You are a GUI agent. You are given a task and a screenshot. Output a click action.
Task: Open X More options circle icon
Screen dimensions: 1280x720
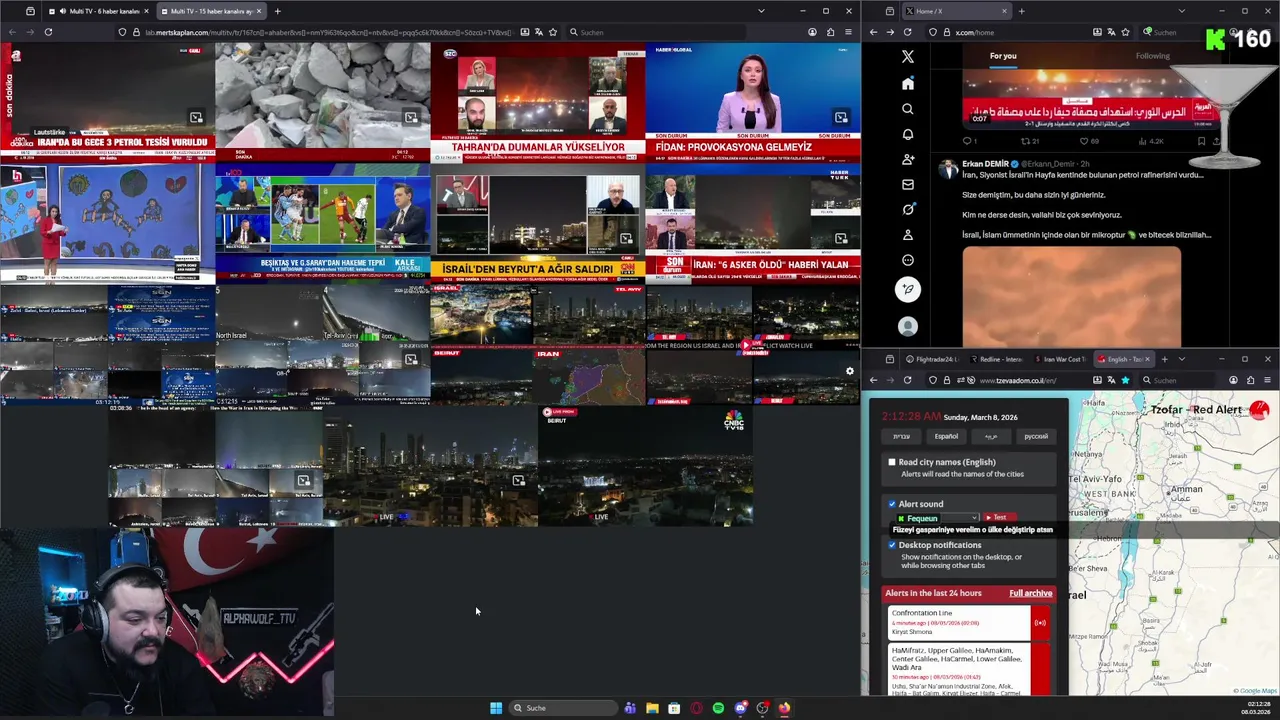pyautogui.click(x=907, y=260)
